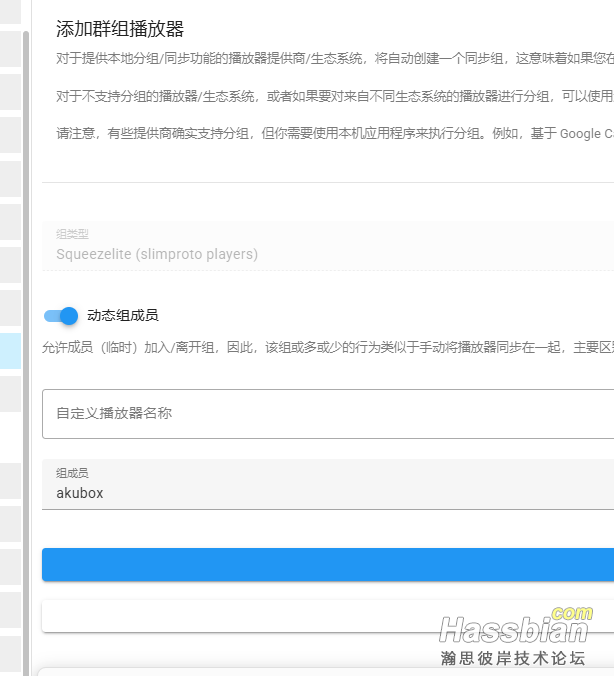
Task: Click the 组类型 field label
Action: tap(72, 234)
